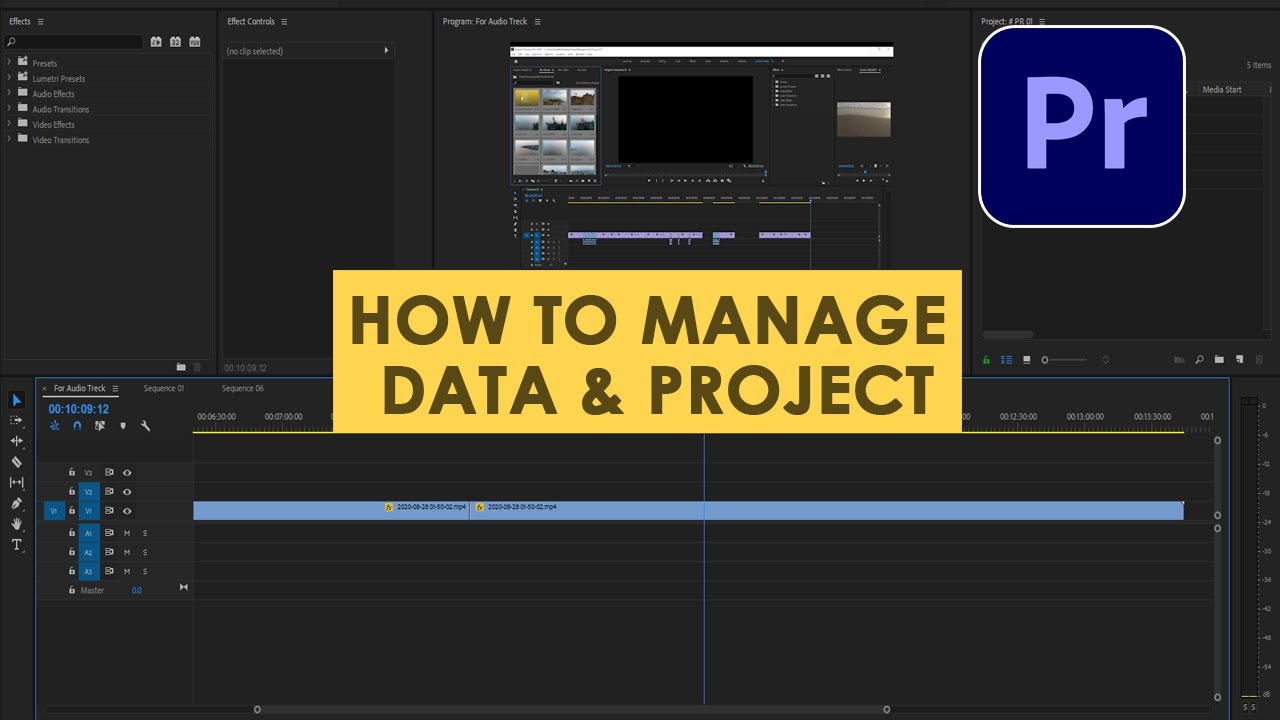The image size is (1280, 720).
Task: Open Effect Controls panel menu
Action: click(284, 21)
